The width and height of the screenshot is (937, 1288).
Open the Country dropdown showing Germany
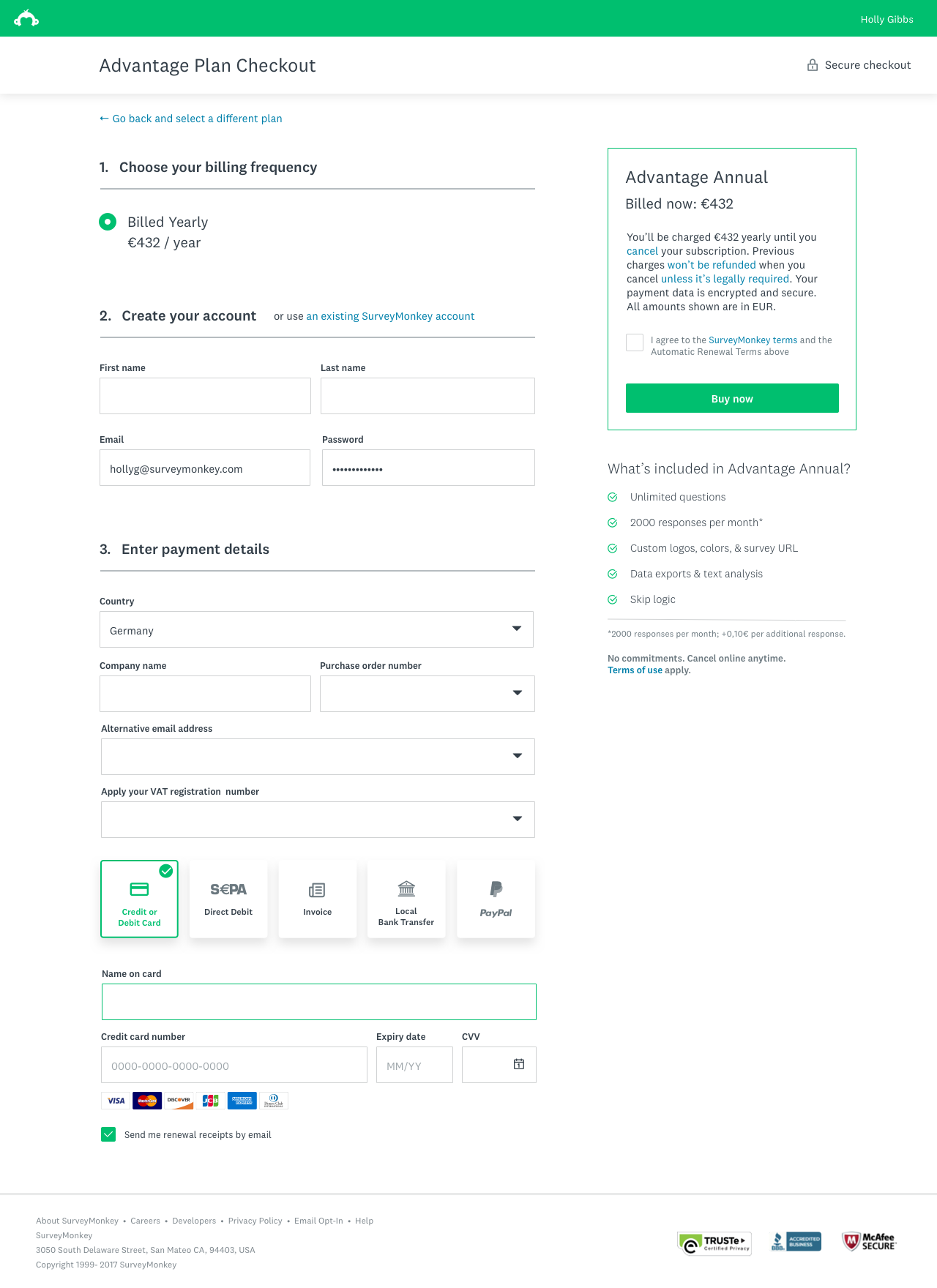[x=316, y=629]
